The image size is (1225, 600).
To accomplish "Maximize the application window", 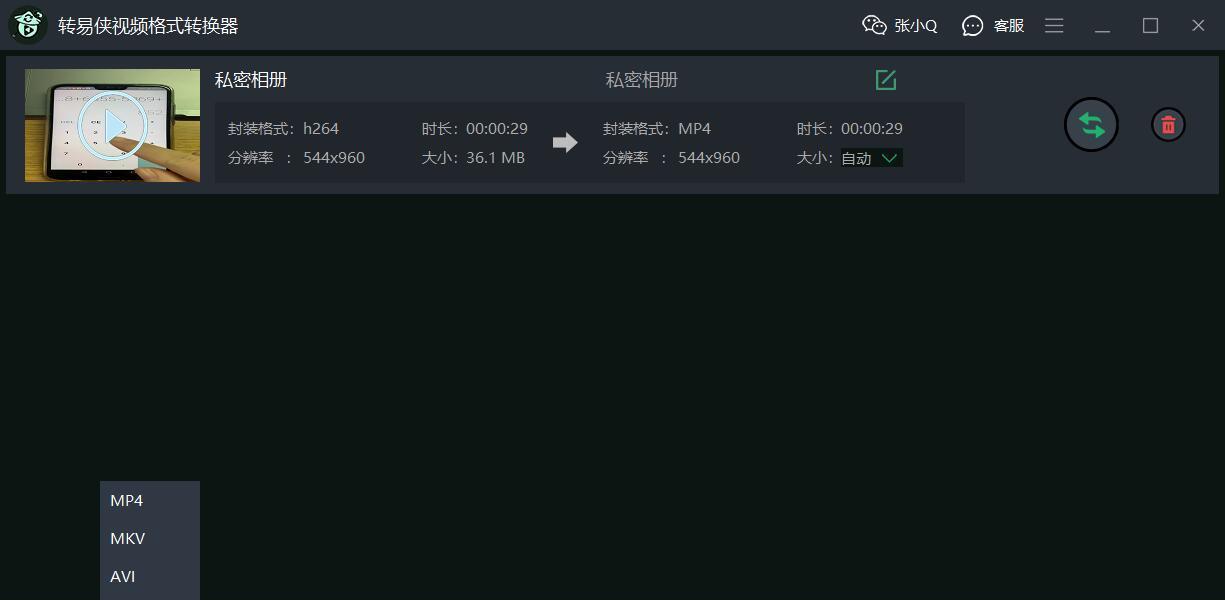I will tap(1150, 25).
